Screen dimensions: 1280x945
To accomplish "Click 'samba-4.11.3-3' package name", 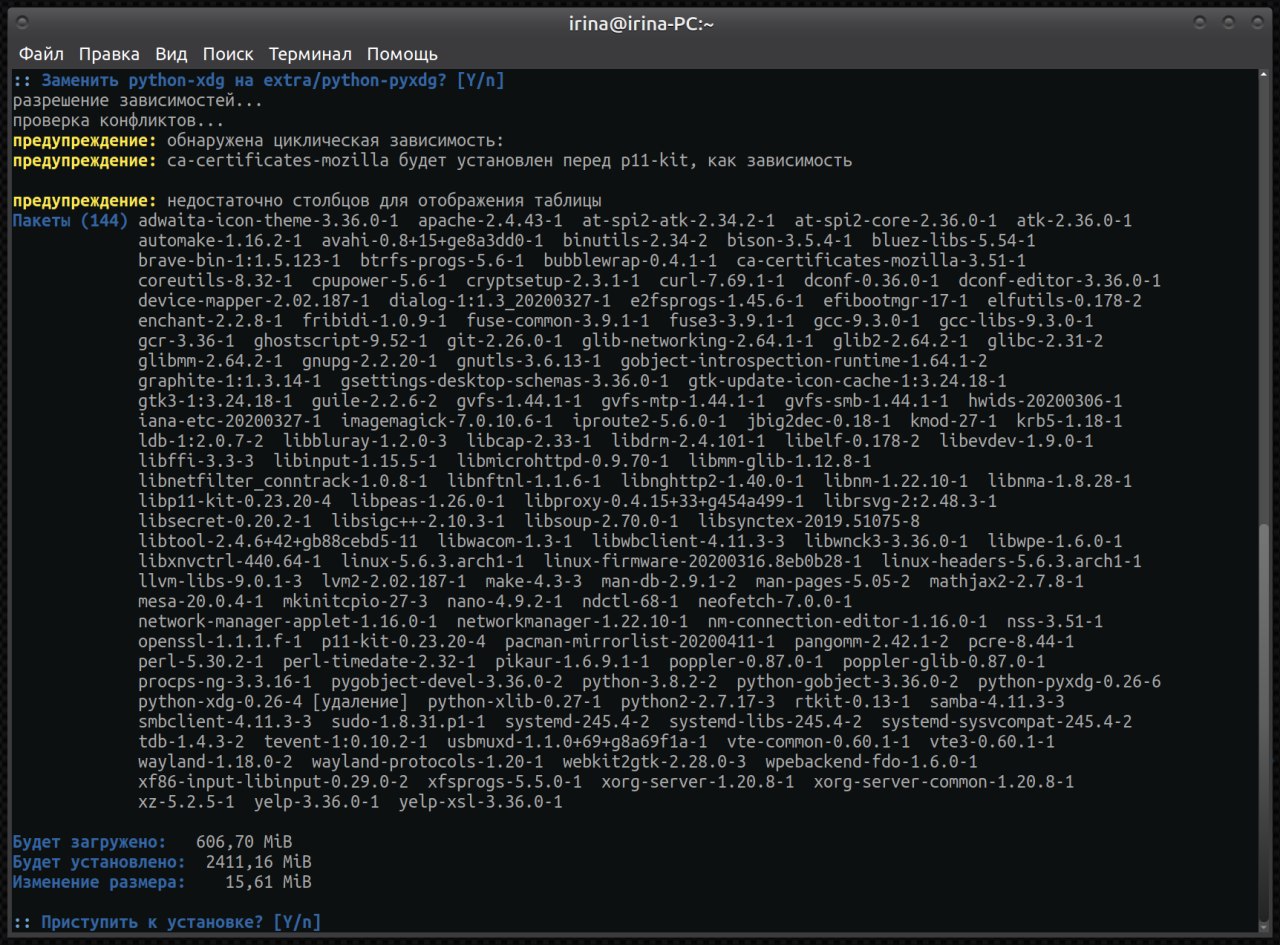I will click(997, 700).
